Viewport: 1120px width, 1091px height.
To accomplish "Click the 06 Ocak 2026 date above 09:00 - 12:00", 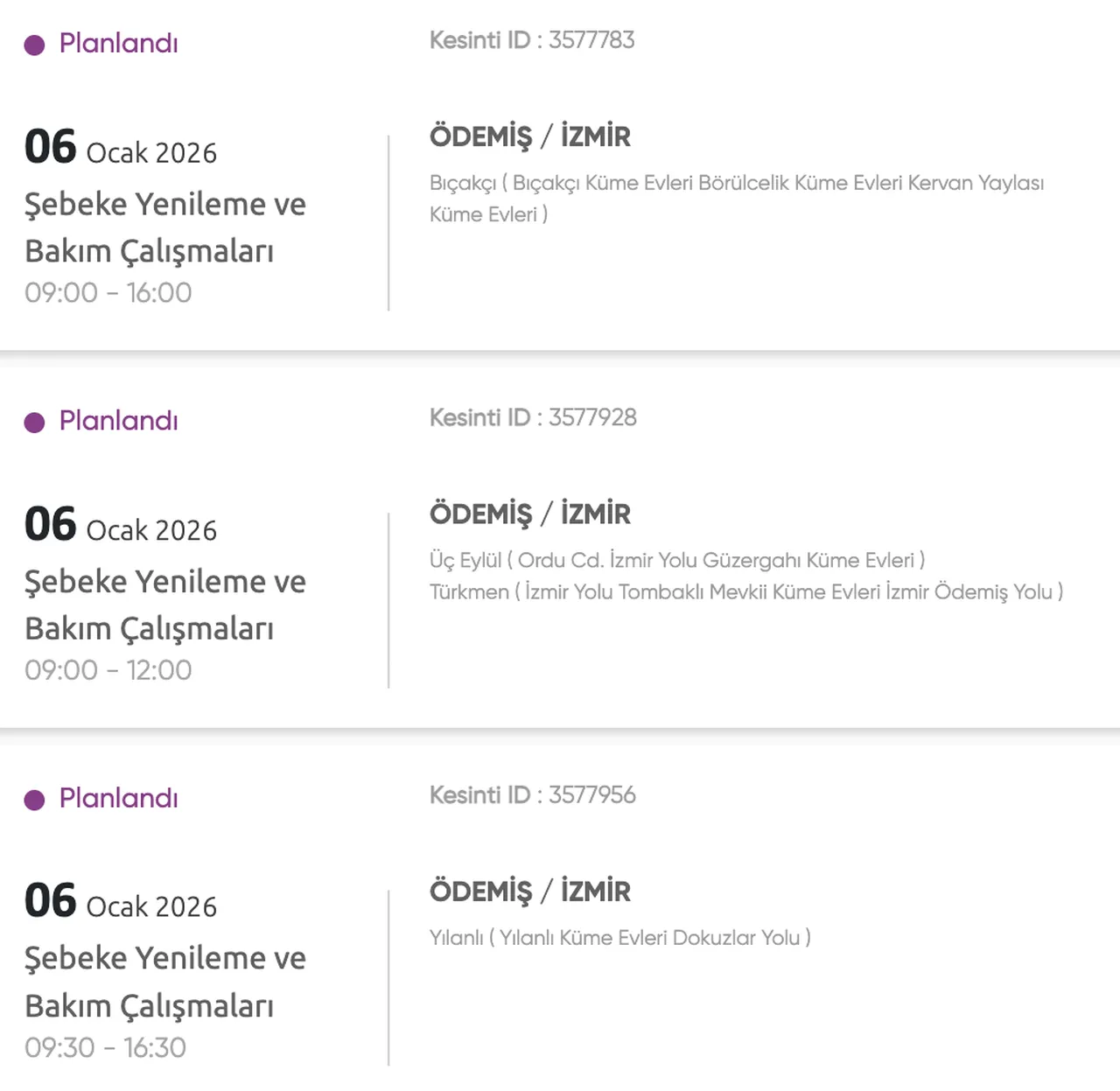I will tap(121, 526).
